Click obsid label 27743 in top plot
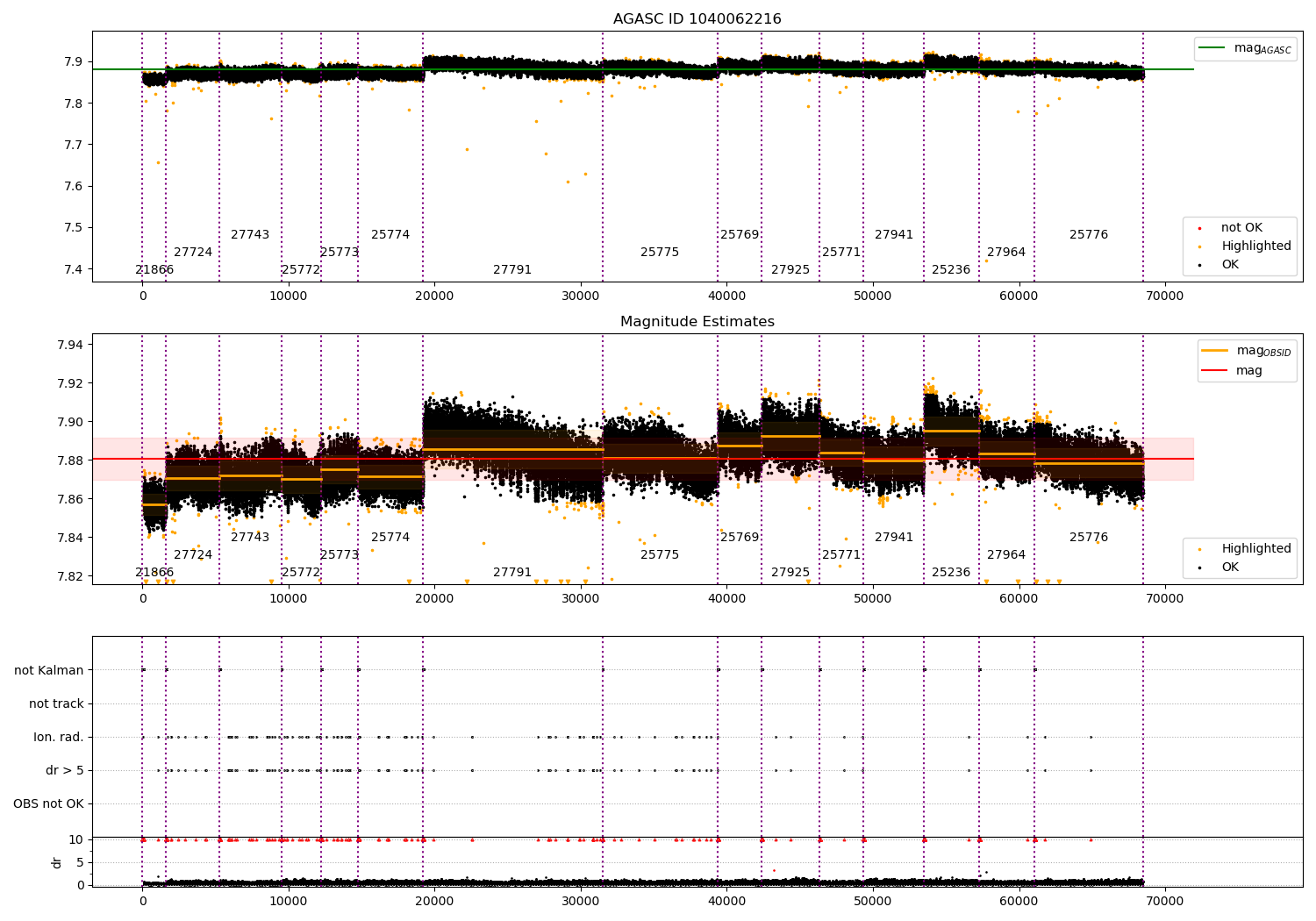1316x921 pixels. pos(250,235)
